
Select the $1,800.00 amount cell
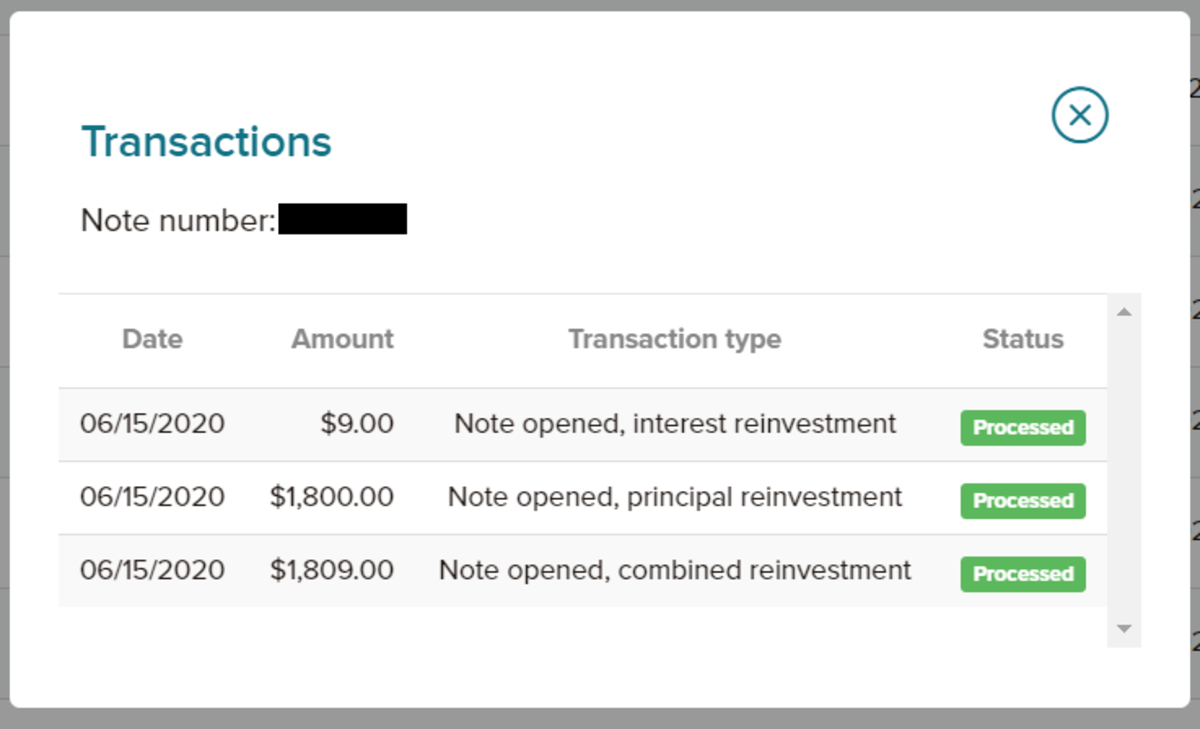[x=332, y=497]
